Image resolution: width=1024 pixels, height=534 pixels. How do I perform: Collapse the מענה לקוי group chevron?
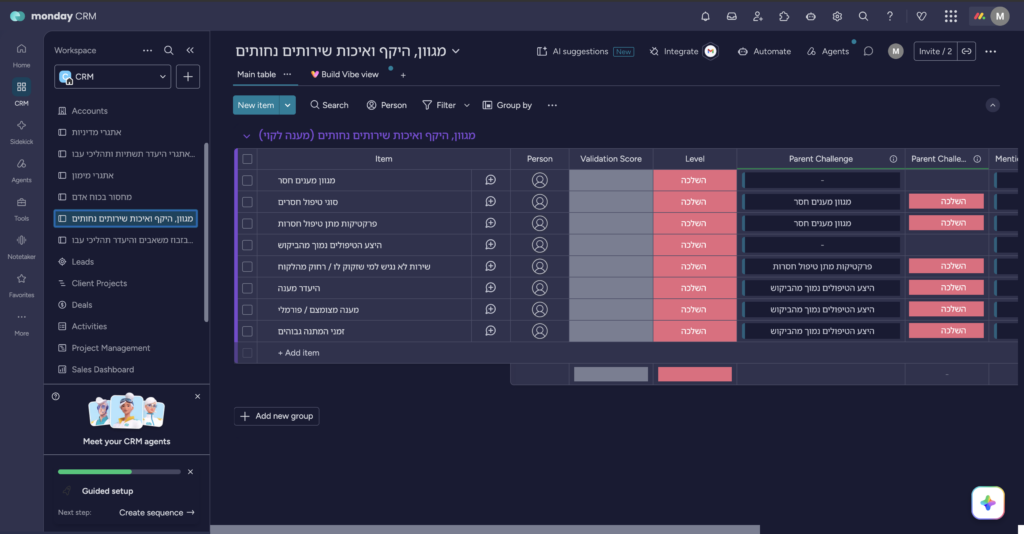[x=246, y=136]
